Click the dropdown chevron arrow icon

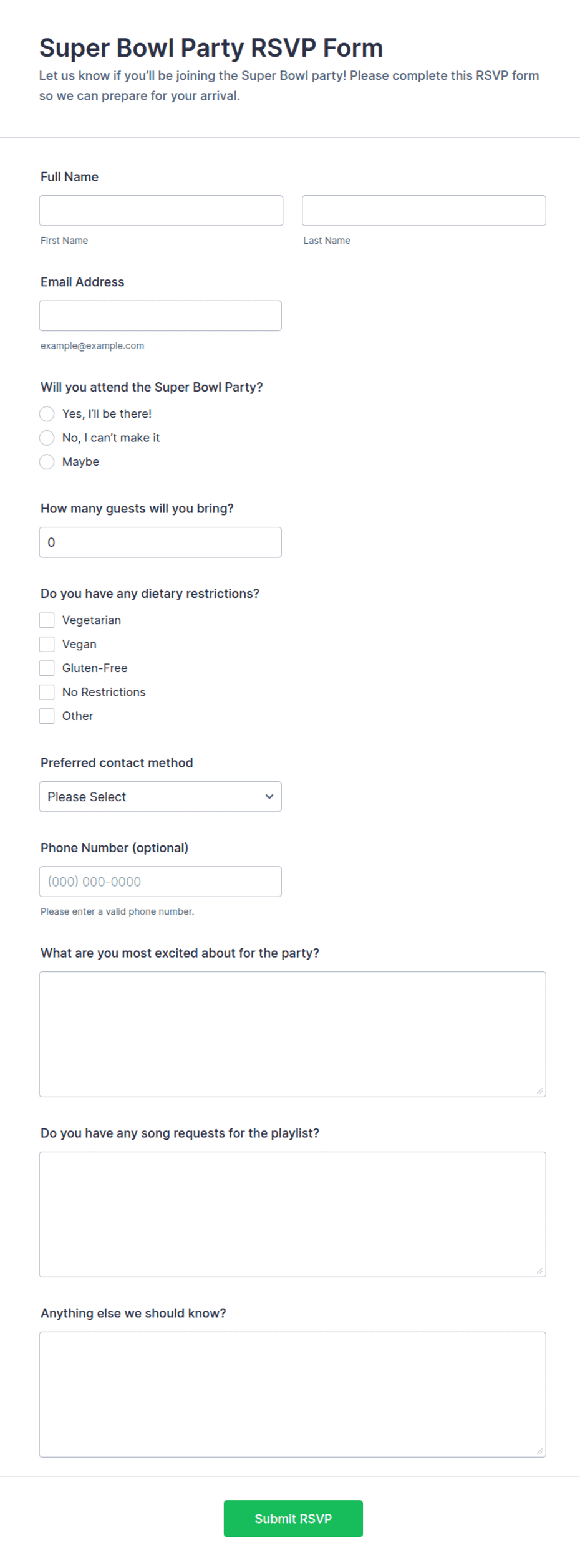tap(269, 797)
